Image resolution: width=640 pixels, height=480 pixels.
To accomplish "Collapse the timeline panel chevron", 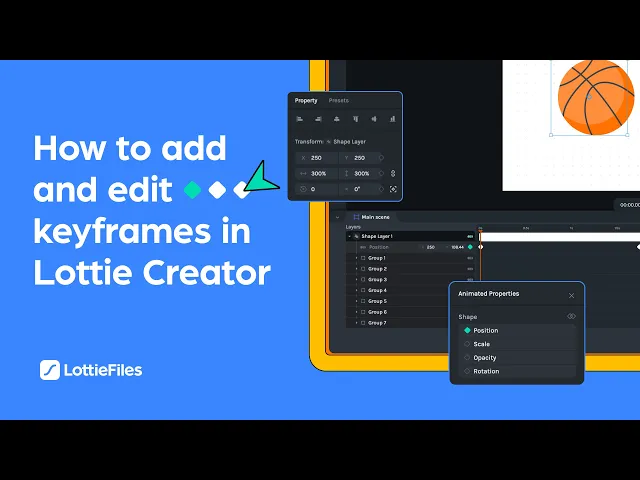I will click(x=337, y=218).
